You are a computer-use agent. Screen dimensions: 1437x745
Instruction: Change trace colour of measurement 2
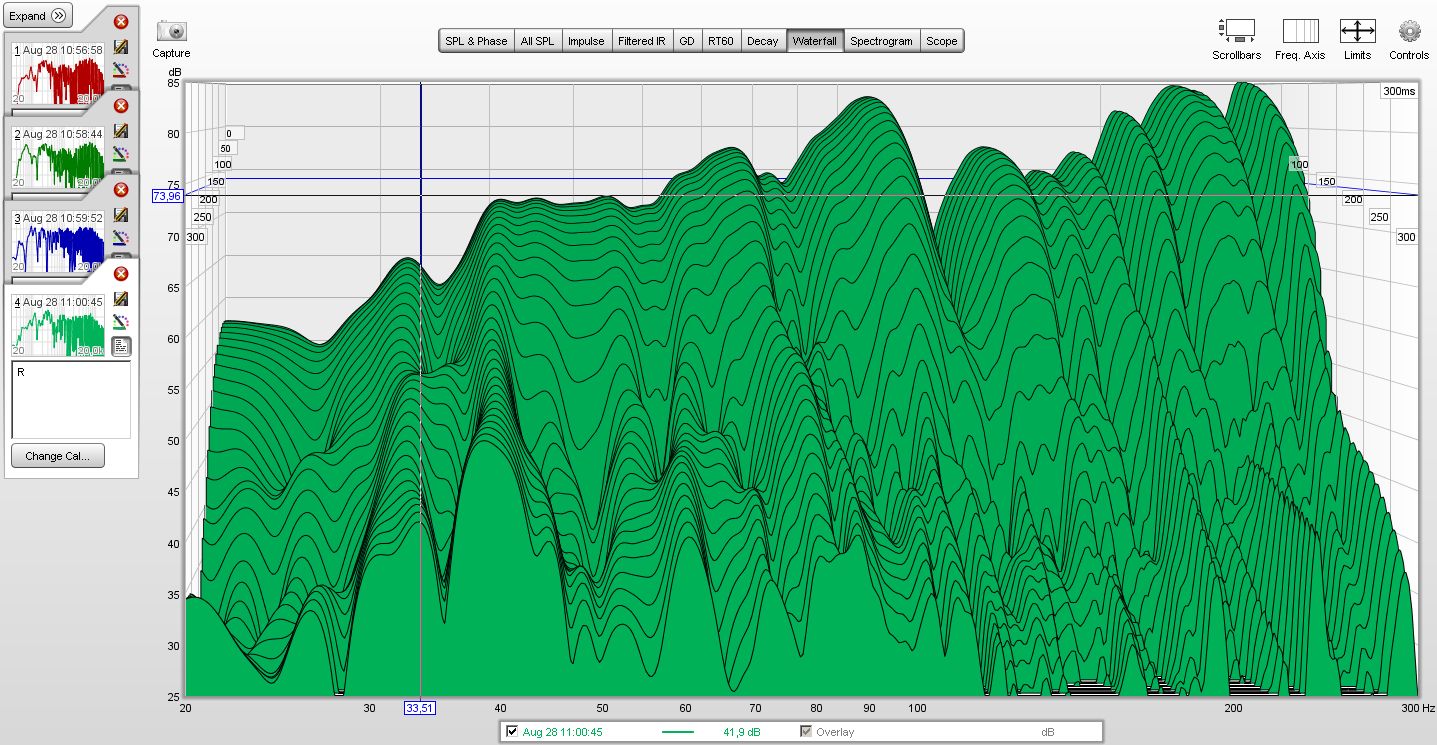click(x=121, y=154)
